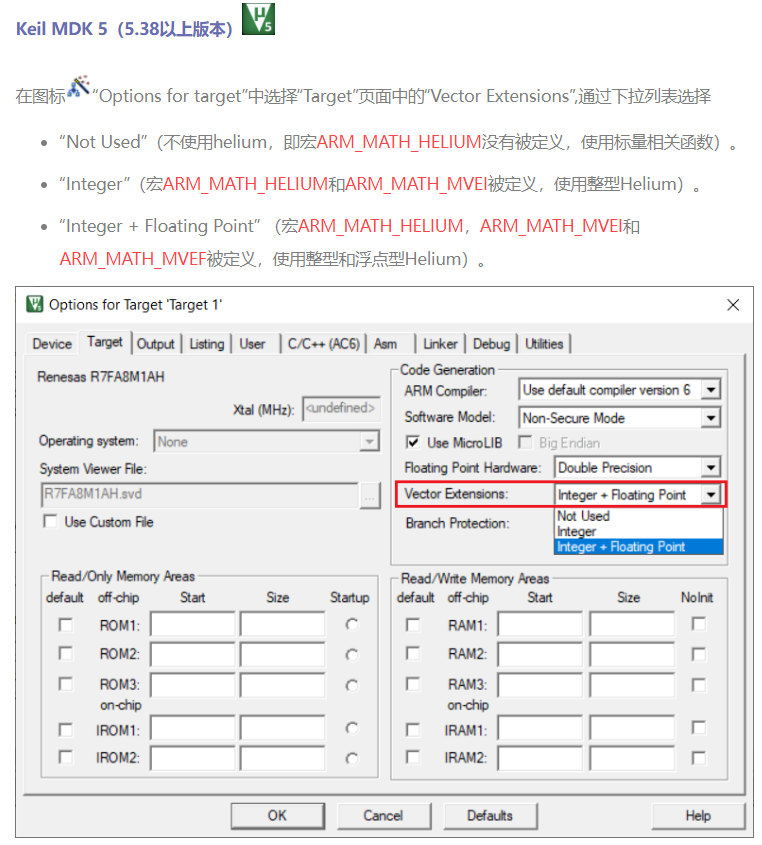This screenshot has width=762, height=845.
Task: Choose 'Not Used' in Vector Extensions list
Action: pyautogui.click(x=639, y=516)
